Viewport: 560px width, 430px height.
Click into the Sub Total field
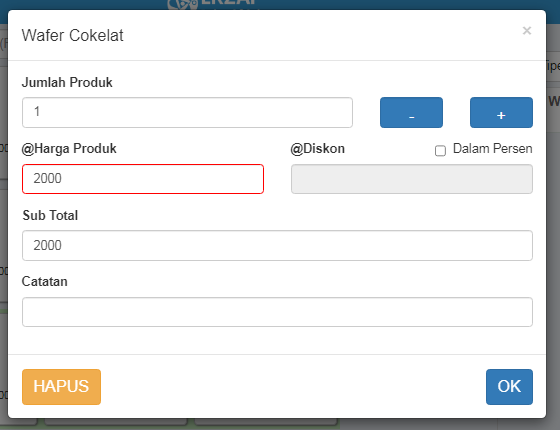click(x=278, y=245)
